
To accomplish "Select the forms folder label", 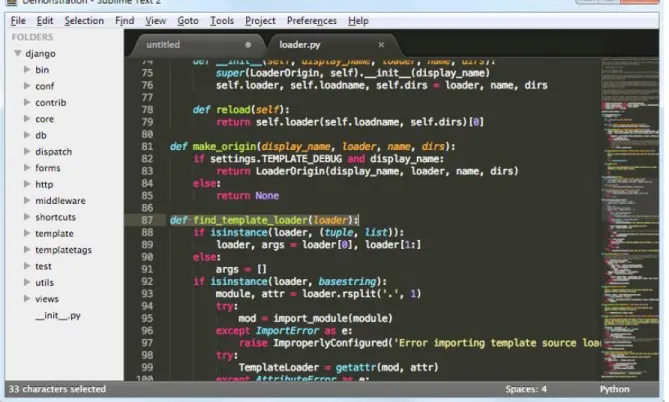I will [47, 168].
